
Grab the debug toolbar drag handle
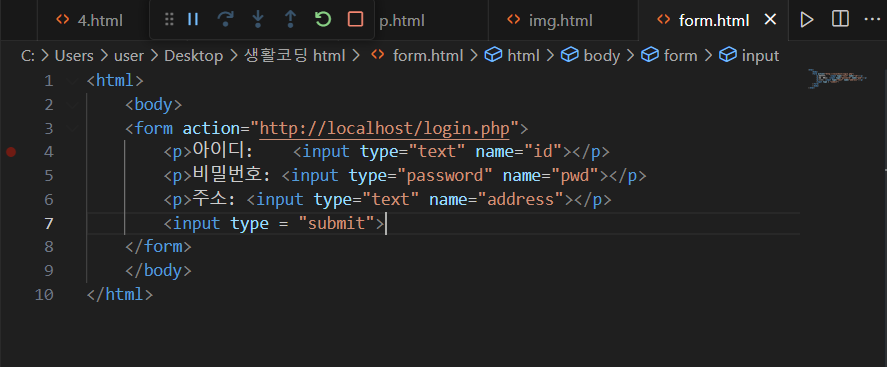point(169,20)
